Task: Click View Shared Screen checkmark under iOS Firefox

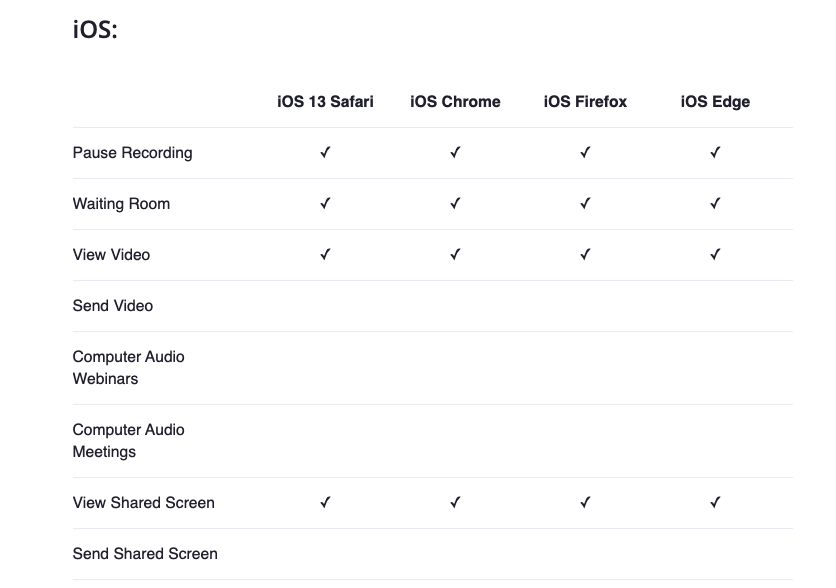Action: (x=585, y=503)
